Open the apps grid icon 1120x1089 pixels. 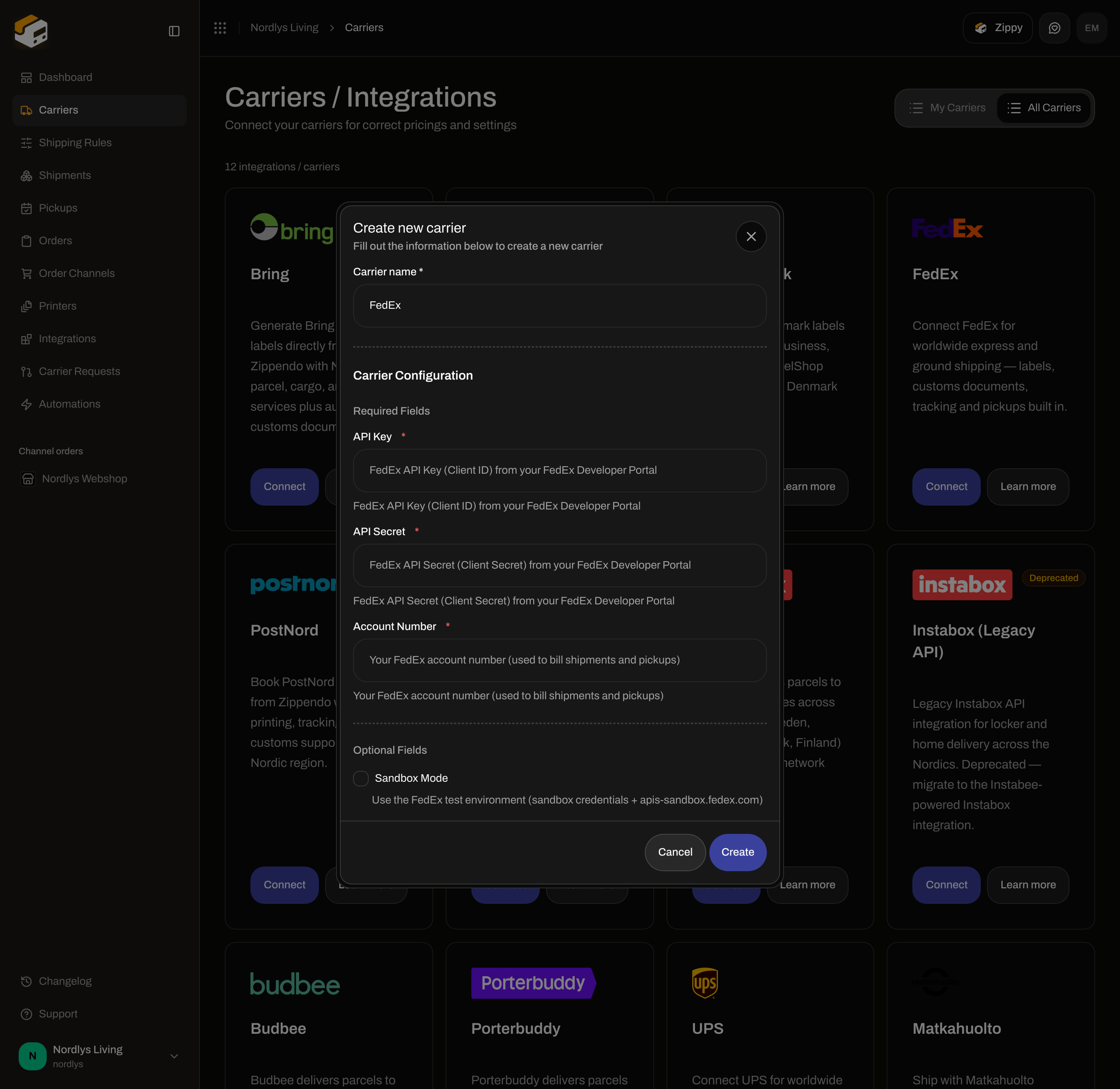220,28
